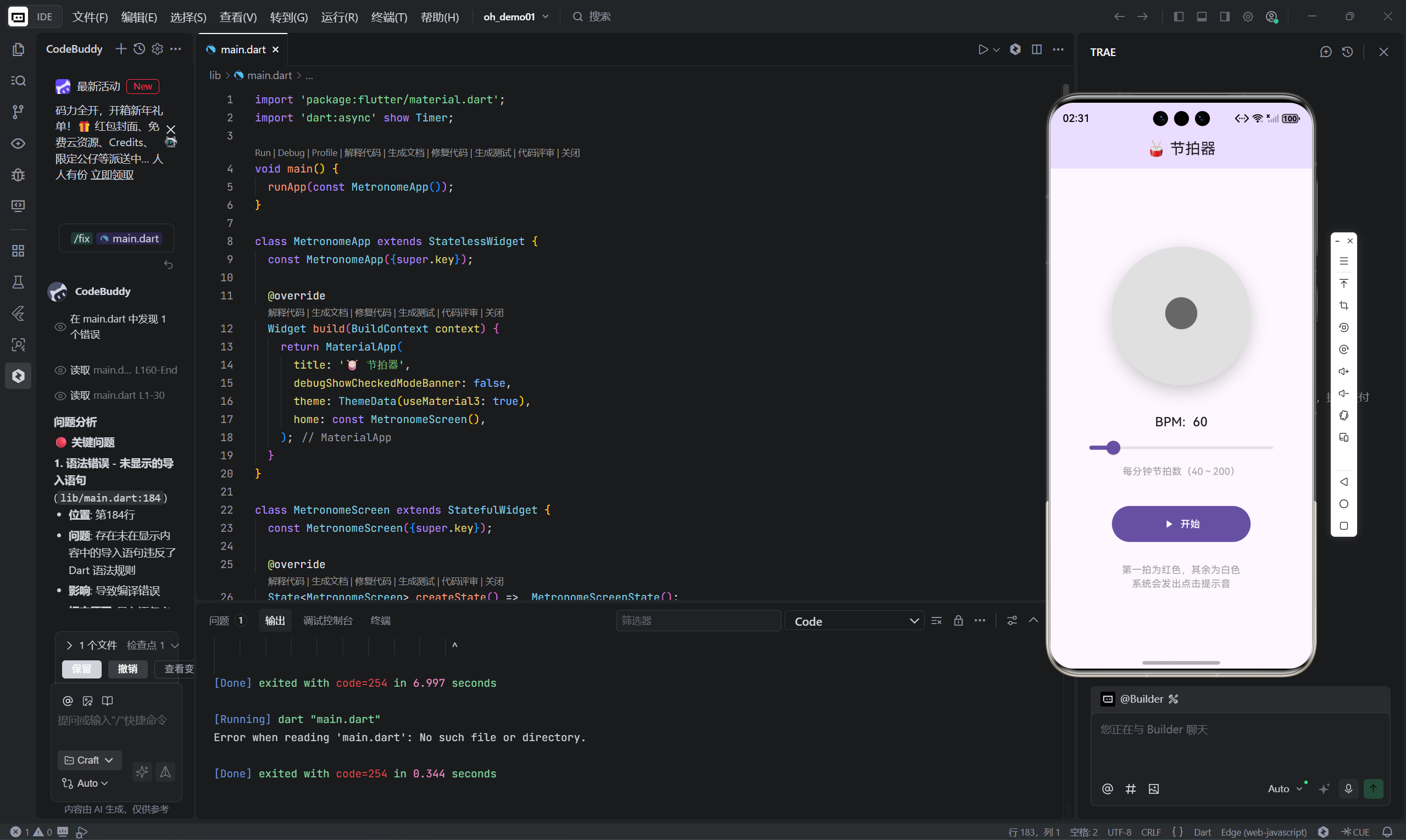Click the lock scroll icon in output panel
Viewport: 1406px width, 840px height.
[958, 621]
